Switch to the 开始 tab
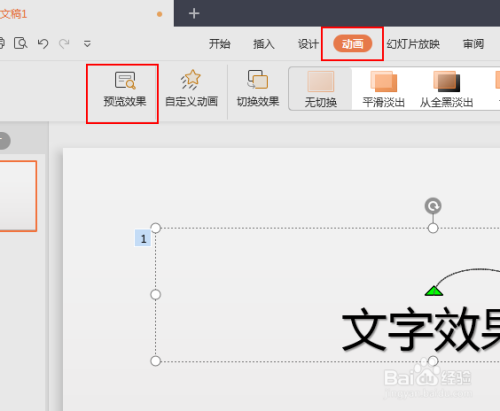The height and width of the screenshot is (411, 500). (219, 44)
